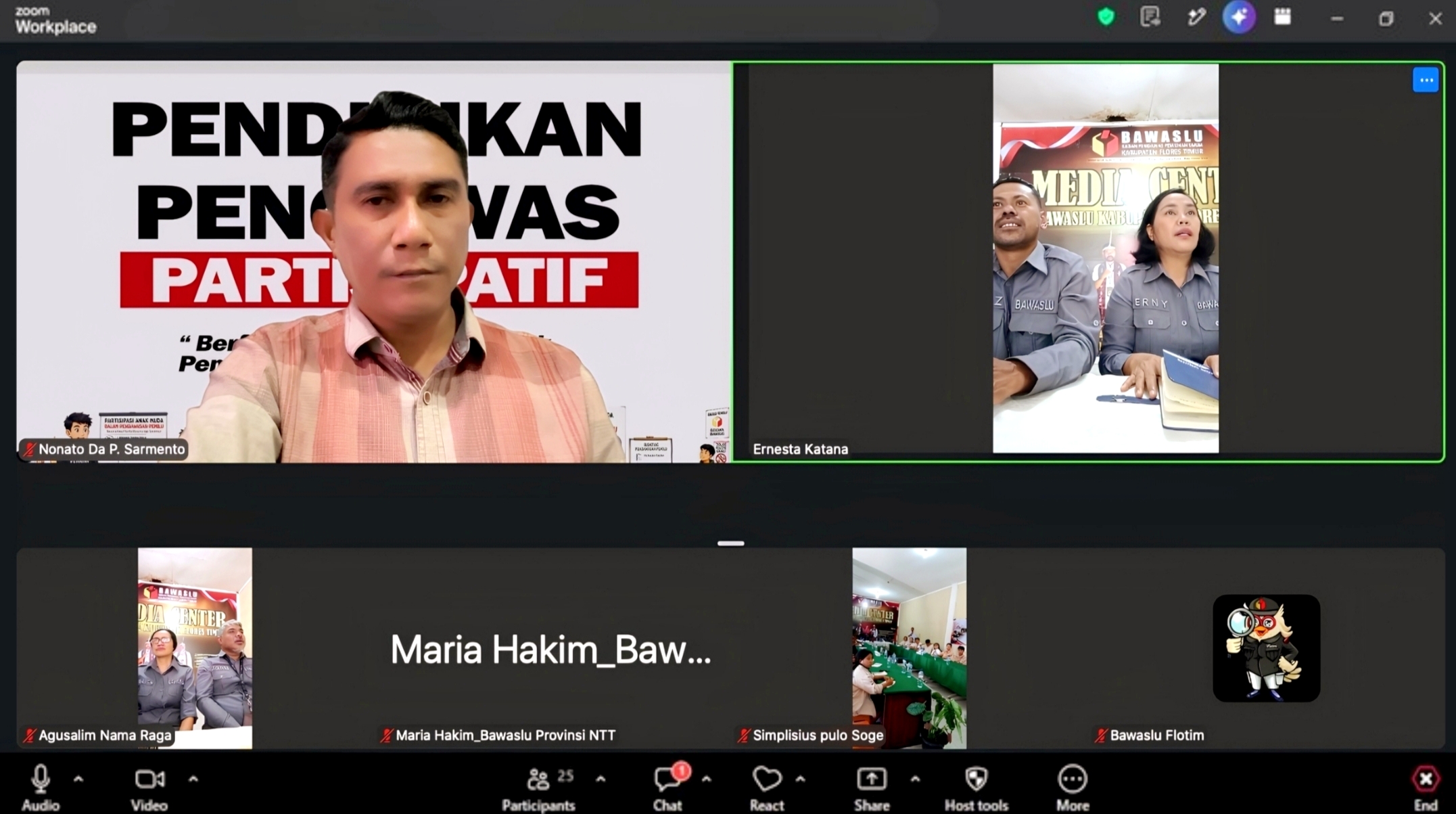Click the participant count 25
Image resolution: width=1456 pixels, height=814 pixels.
[565, 775]
